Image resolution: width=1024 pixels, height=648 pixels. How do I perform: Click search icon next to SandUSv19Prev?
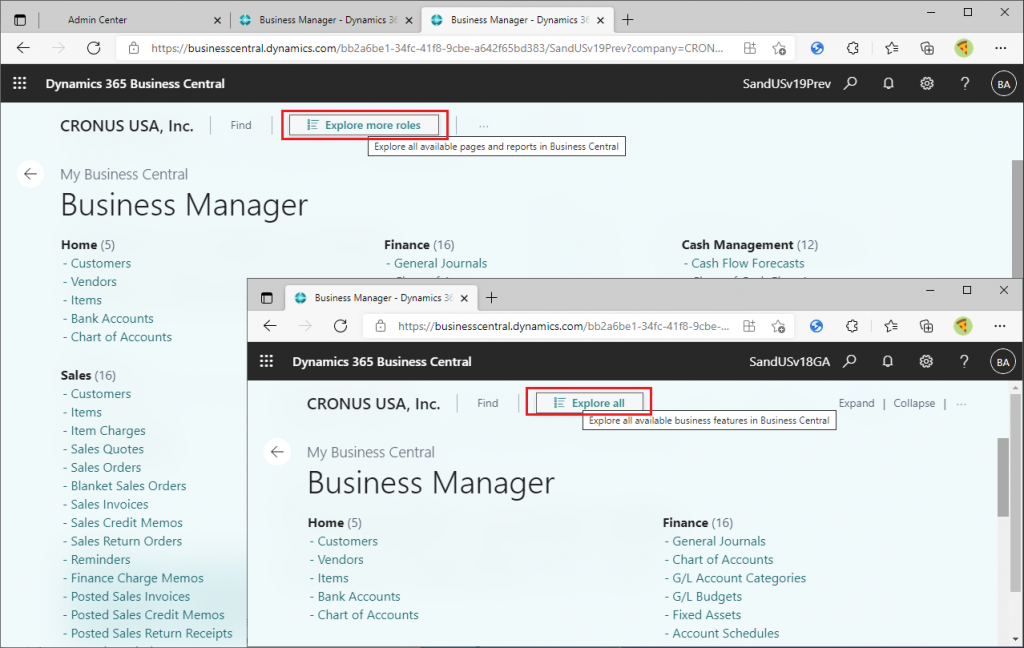(850, 84)
